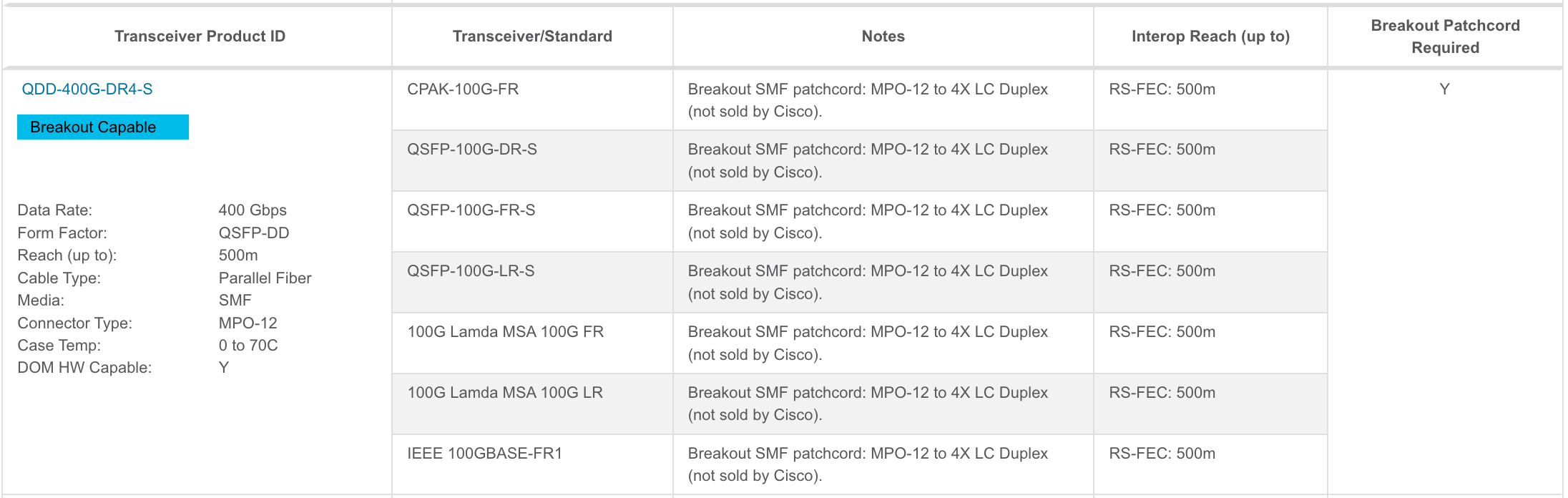Click the QSFP-100G-LR-S transceiver entry

pyautogui.click(x=471, y=271)
